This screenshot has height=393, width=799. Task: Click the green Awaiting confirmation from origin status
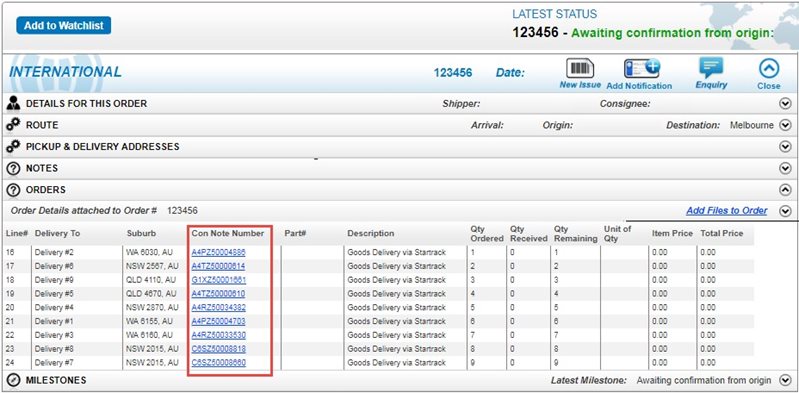point(672,33)
